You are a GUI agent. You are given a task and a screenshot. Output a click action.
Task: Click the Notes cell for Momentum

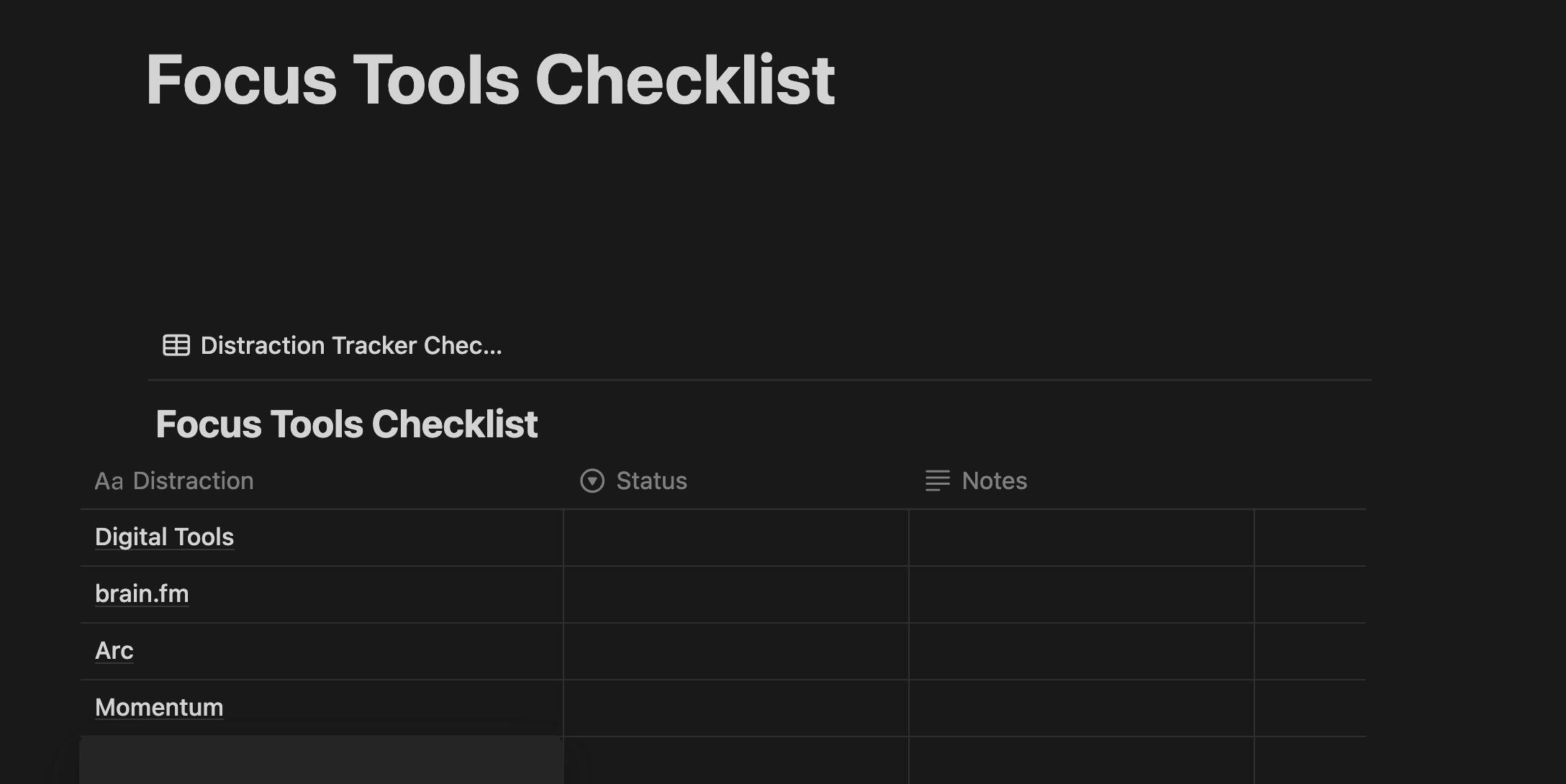(x=1081, y=708)
